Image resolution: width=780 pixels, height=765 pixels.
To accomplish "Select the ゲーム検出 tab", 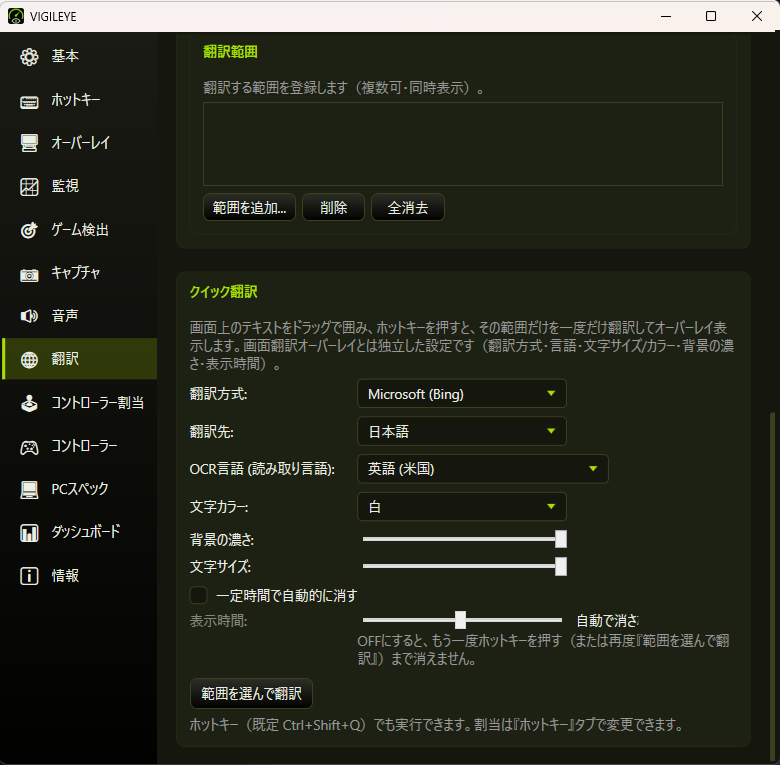I will (x=80, y=229).
